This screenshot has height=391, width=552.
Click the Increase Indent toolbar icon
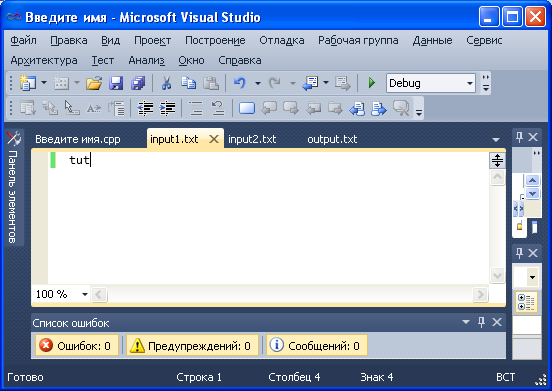[167, 108]
